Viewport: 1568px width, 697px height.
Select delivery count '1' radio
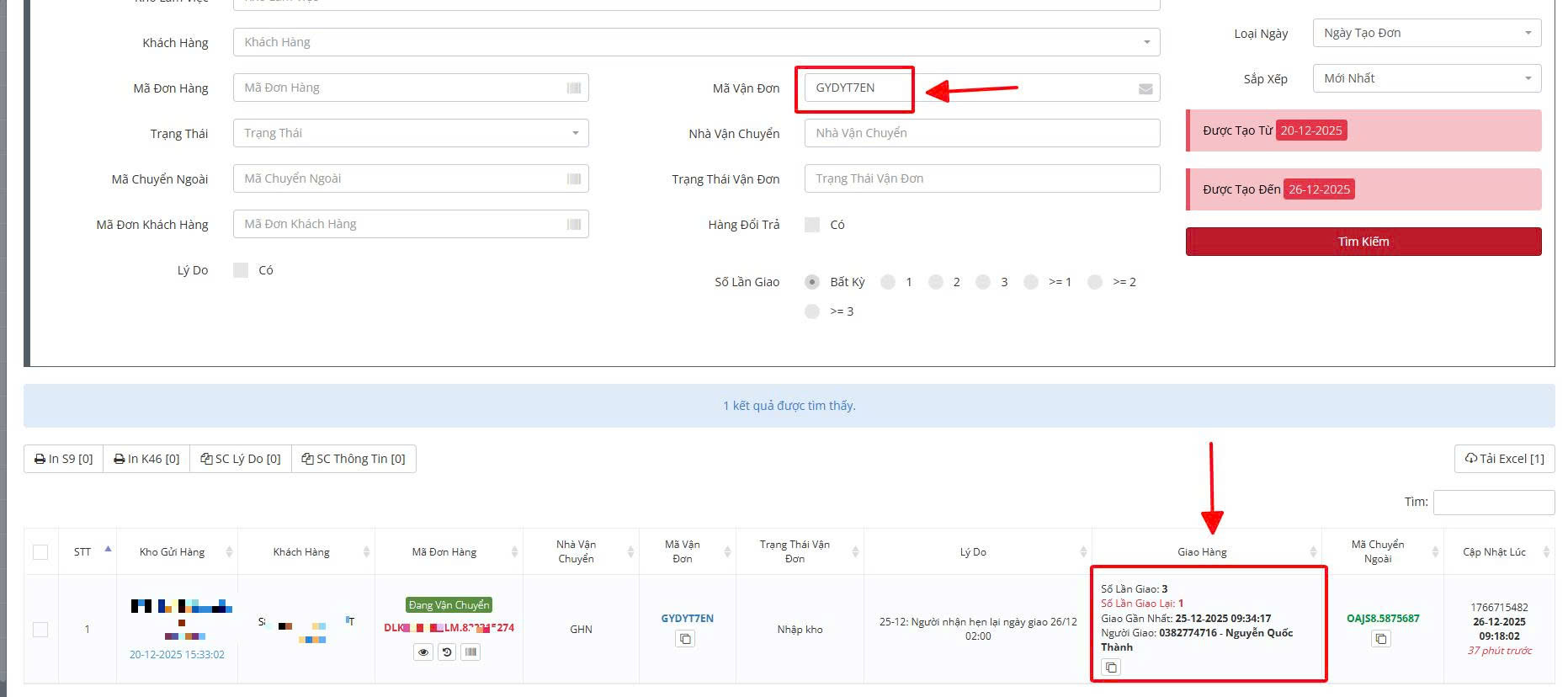click(x=888, y=282)
